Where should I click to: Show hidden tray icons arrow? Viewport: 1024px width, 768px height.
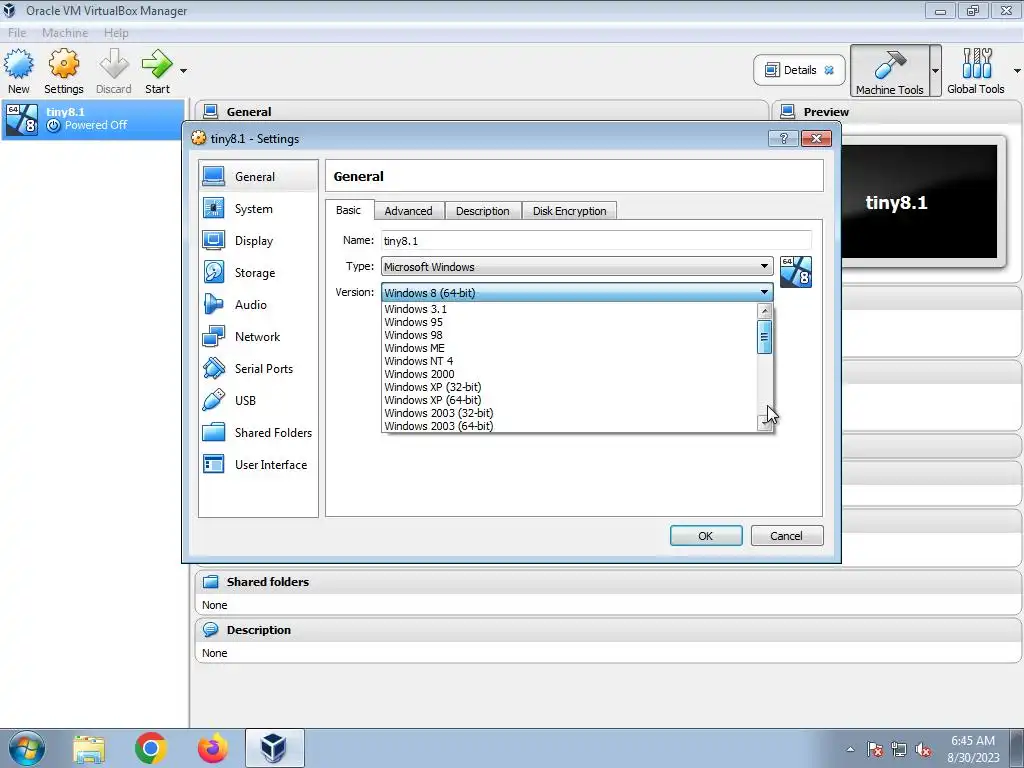click(x=850, y=749)
